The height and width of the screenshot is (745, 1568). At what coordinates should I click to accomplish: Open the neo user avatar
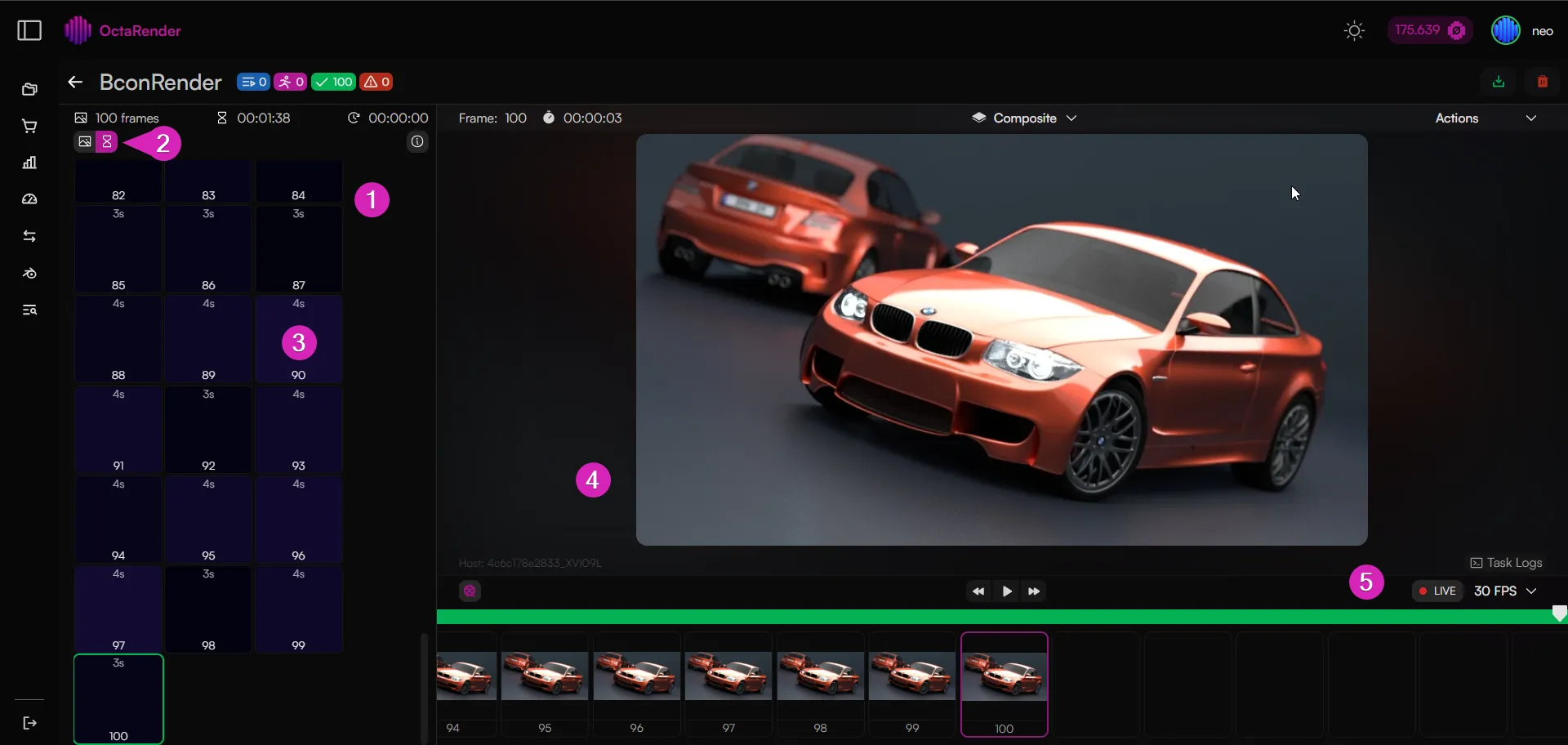point(1506,31)
